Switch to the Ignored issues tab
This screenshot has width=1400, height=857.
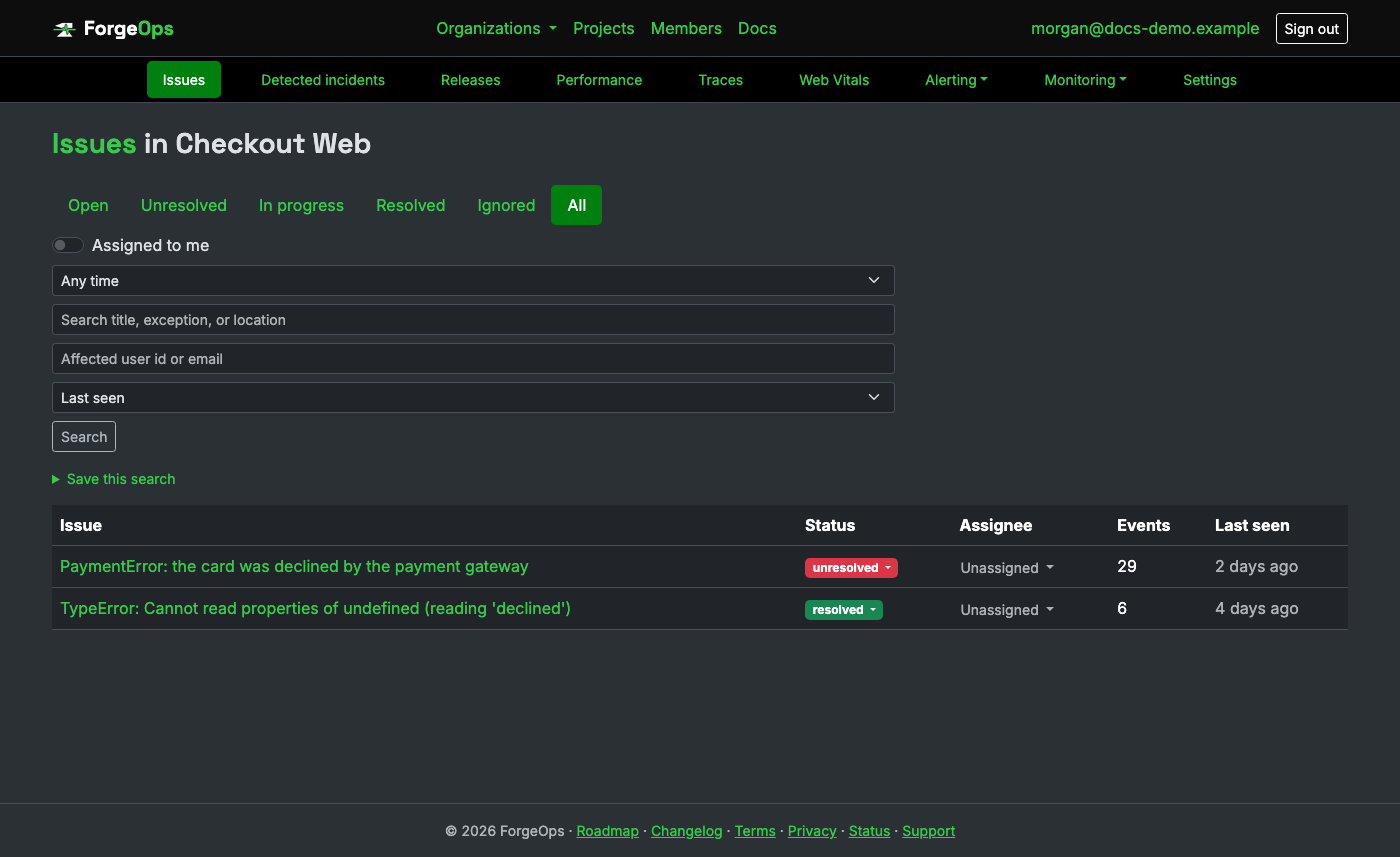(x=506, y=205)
